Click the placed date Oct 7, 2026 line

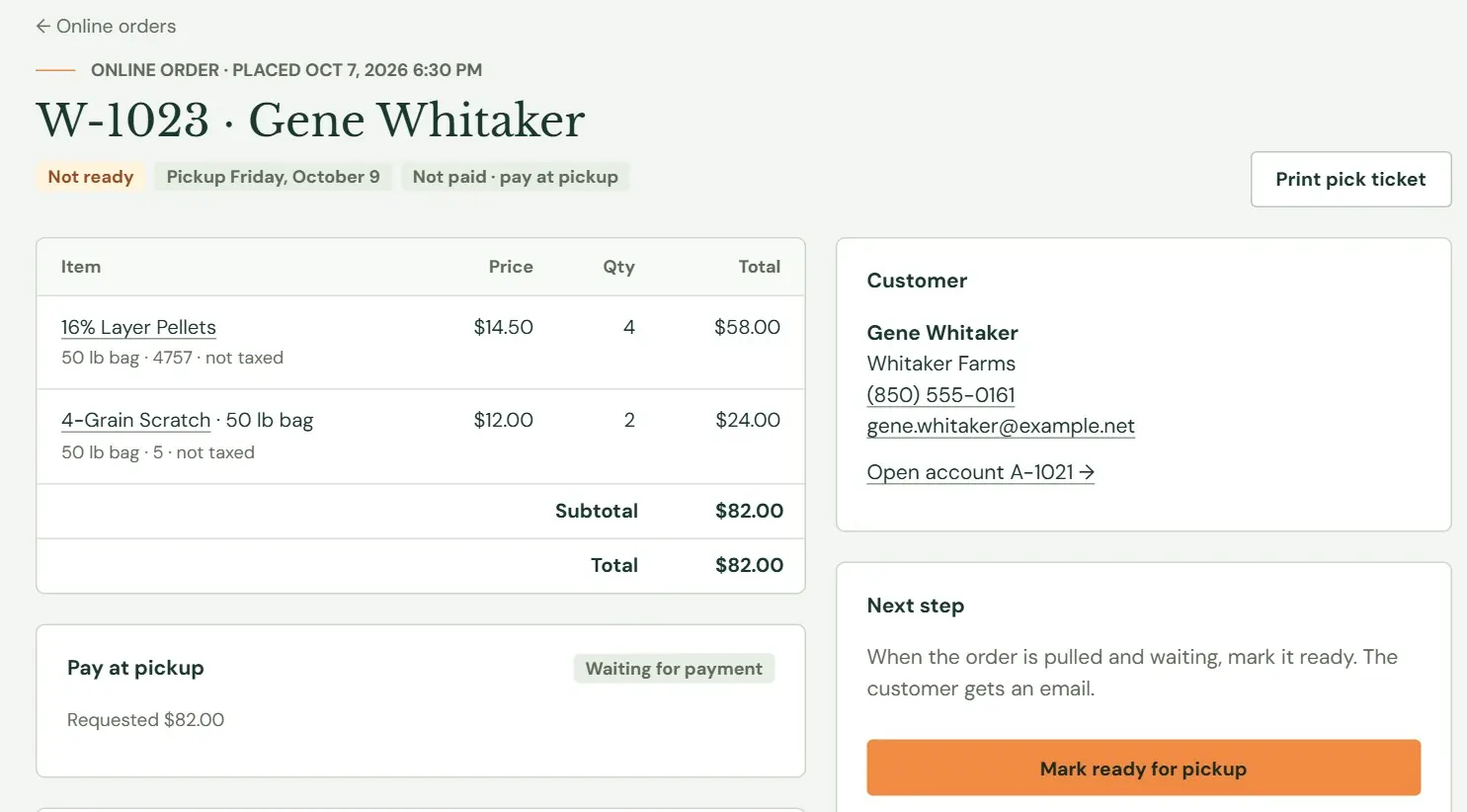(x=286, y=70)
